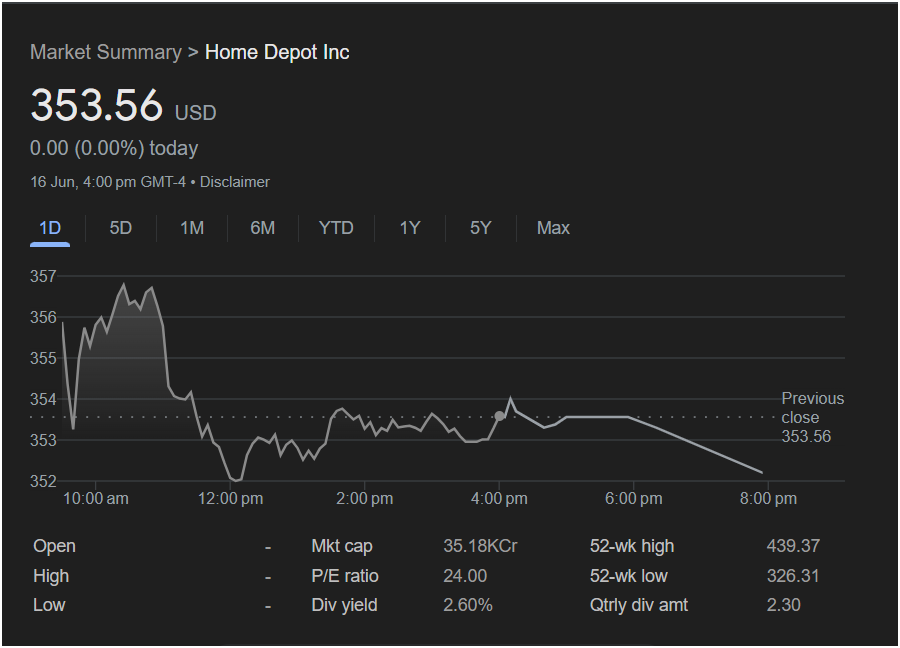The height and width of the screenshot is (648, 900).
Task: Show the 6M price history
Action: point(262,228)
